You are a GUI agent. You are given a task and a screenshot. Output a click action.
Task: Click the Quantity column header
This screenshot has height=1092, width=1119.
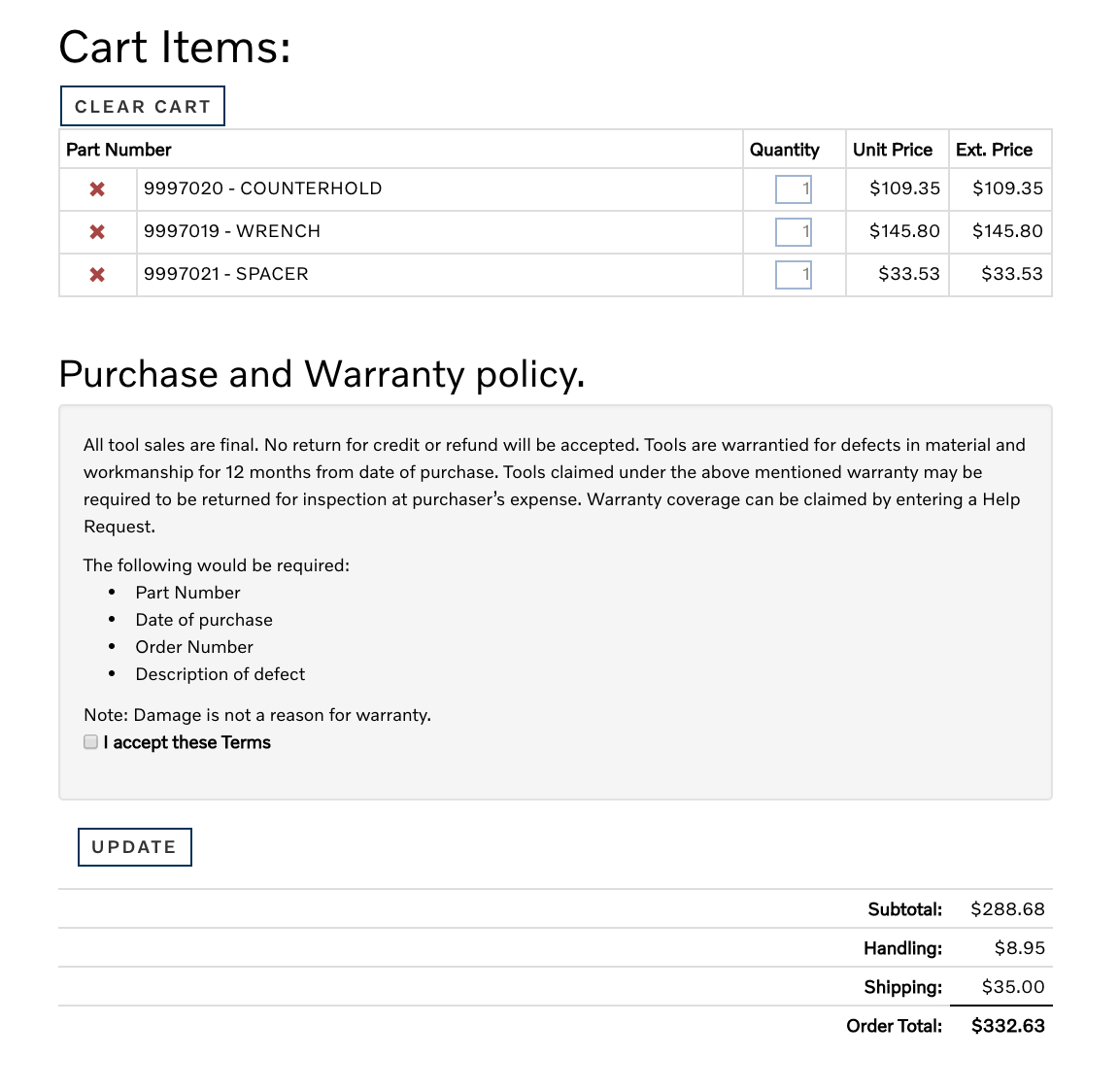(x=784, y=150)
